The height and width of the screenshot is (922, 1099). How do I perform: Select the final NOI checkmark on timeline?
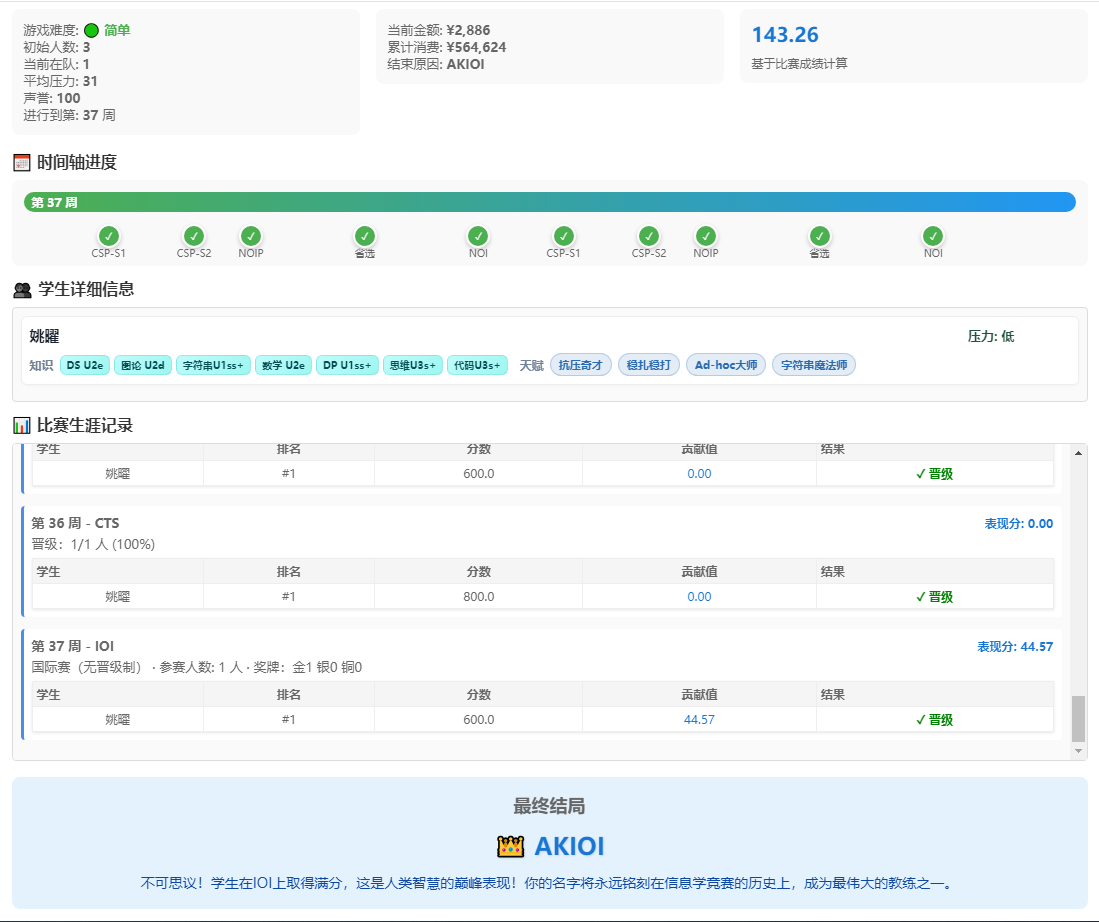(x=933, y=236)
